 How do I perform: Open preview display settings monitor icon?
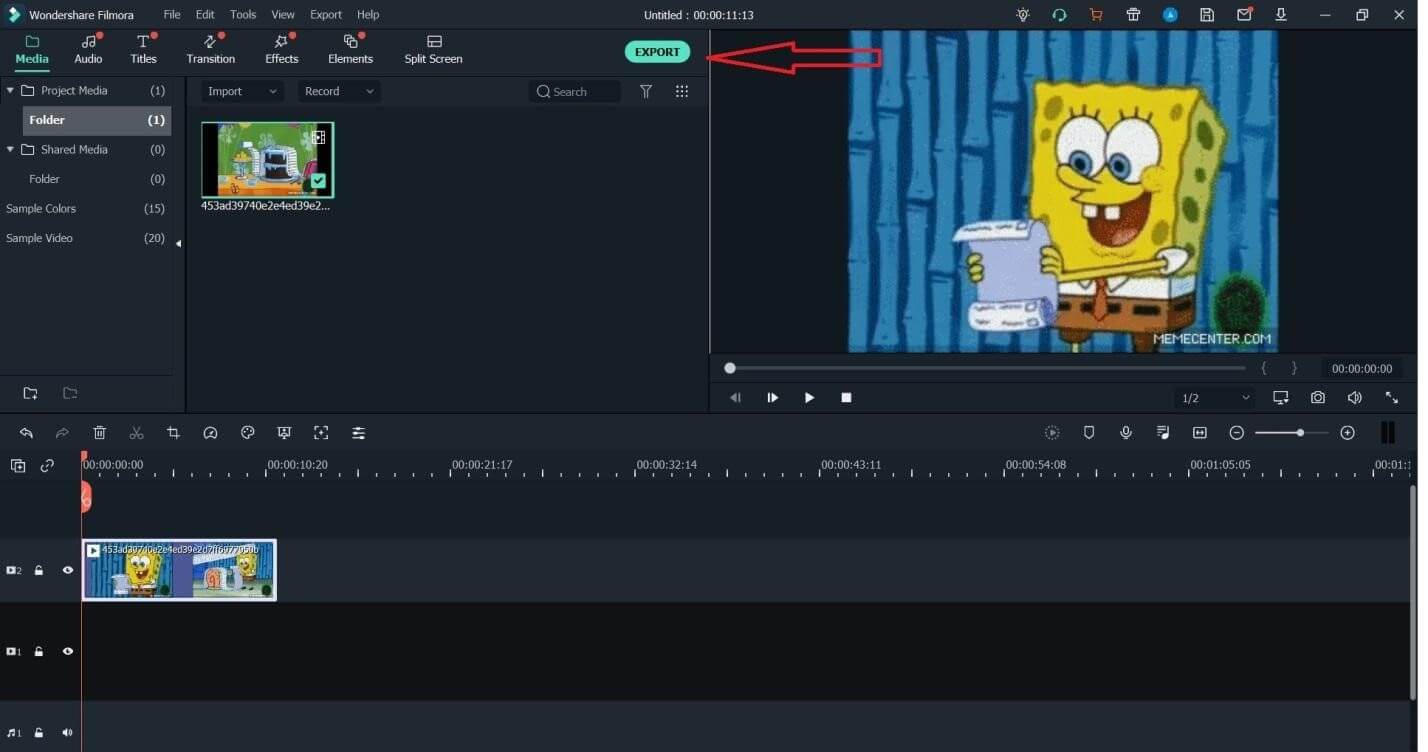pyautogui.click(x=1281, y=397)
